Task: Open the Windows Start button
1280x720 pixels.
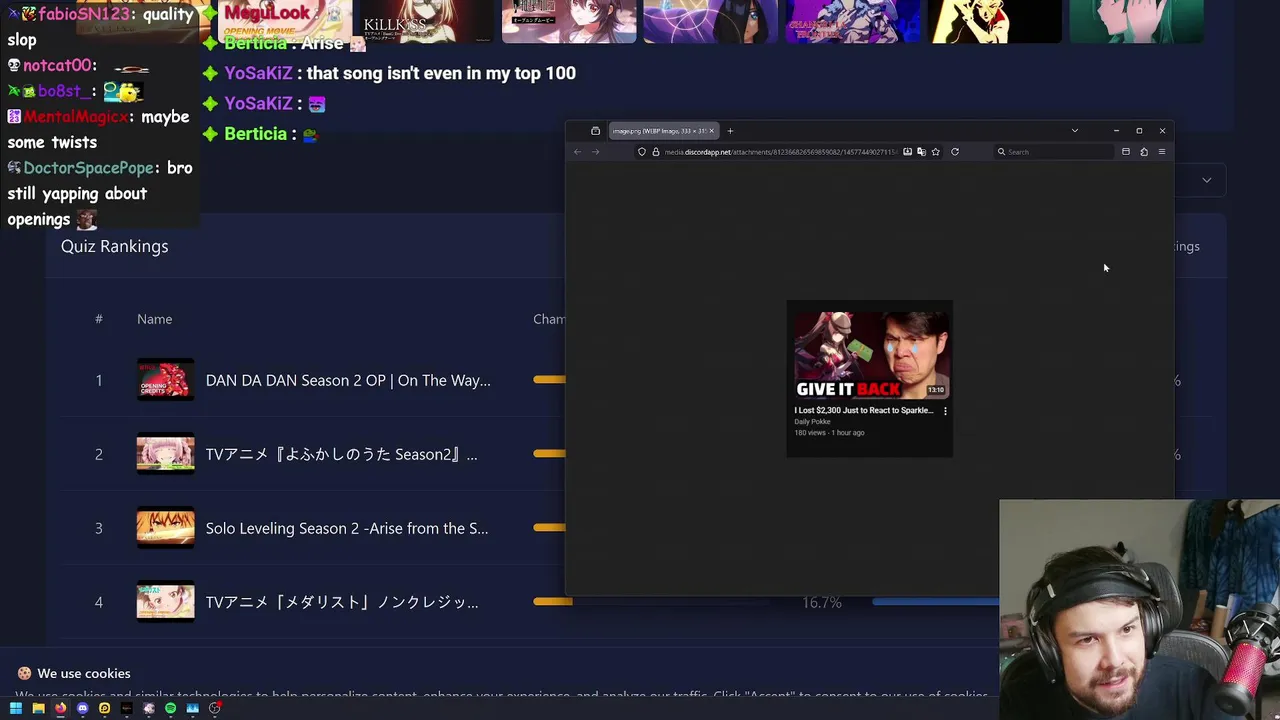Action: (x=16, y=708)
